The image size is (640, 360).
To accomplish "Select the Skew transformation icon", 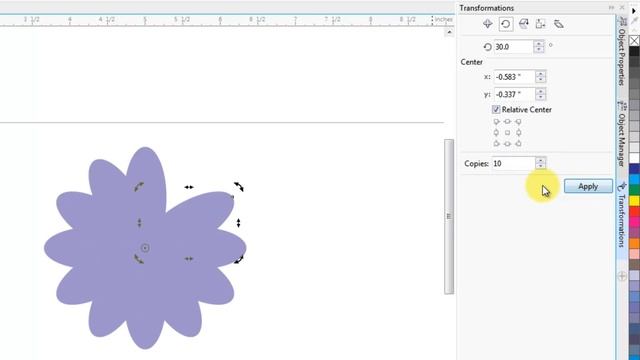I will pyautogui.click(x=559, y=24).
